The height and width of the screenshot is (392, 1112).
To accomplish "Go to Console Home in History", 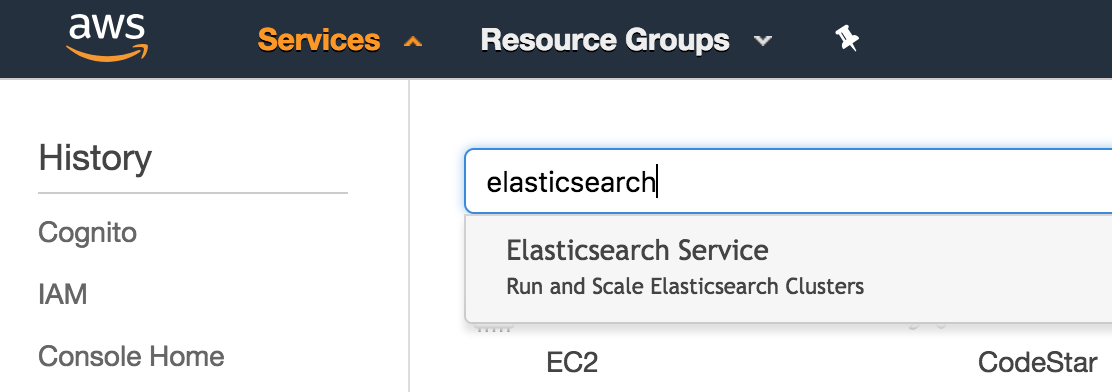I will pos(131,356).
